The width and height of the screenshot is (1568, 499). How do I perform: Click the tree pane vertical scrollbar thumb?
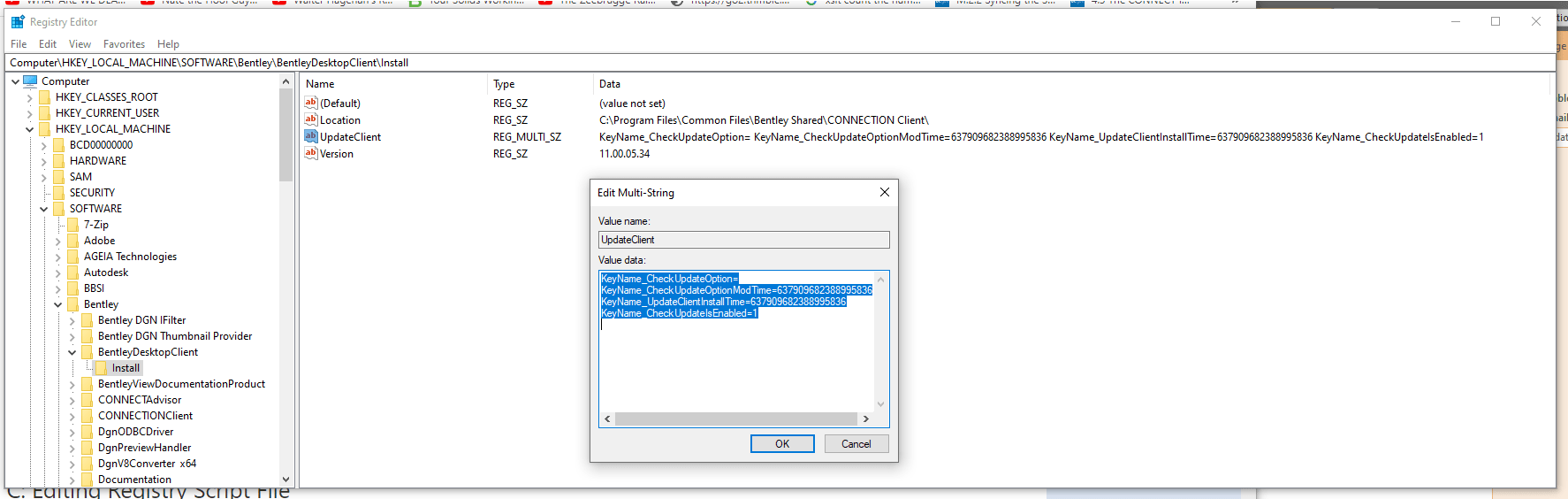(x=285, y=135)
